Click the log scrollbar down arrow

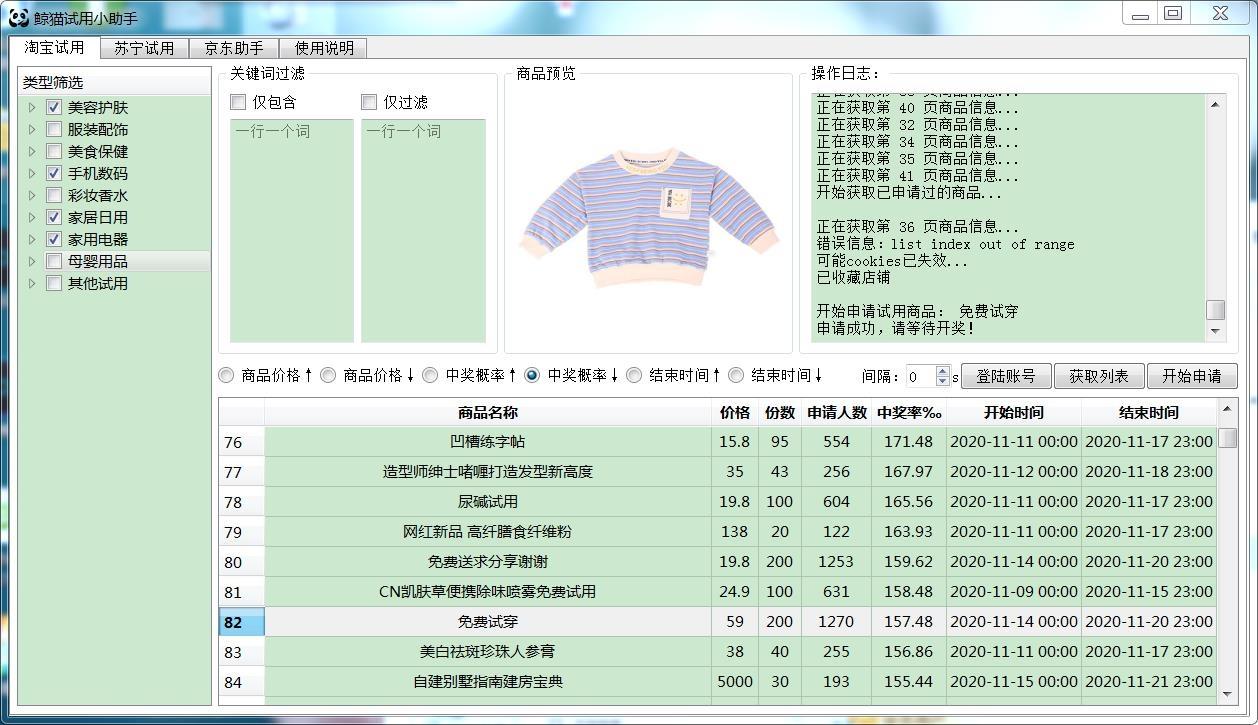(x=1215, y=331)
